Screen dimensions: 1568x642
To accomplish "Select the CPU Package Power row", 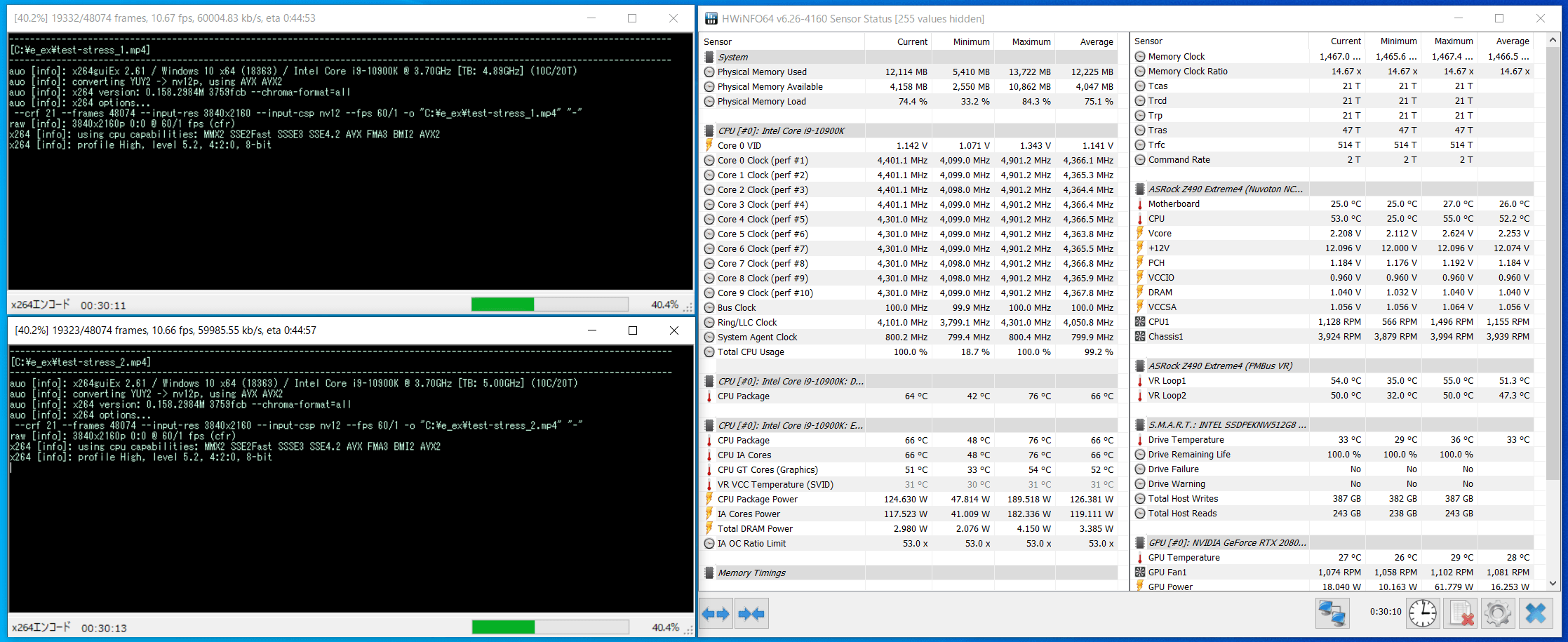I will [910, 500].
